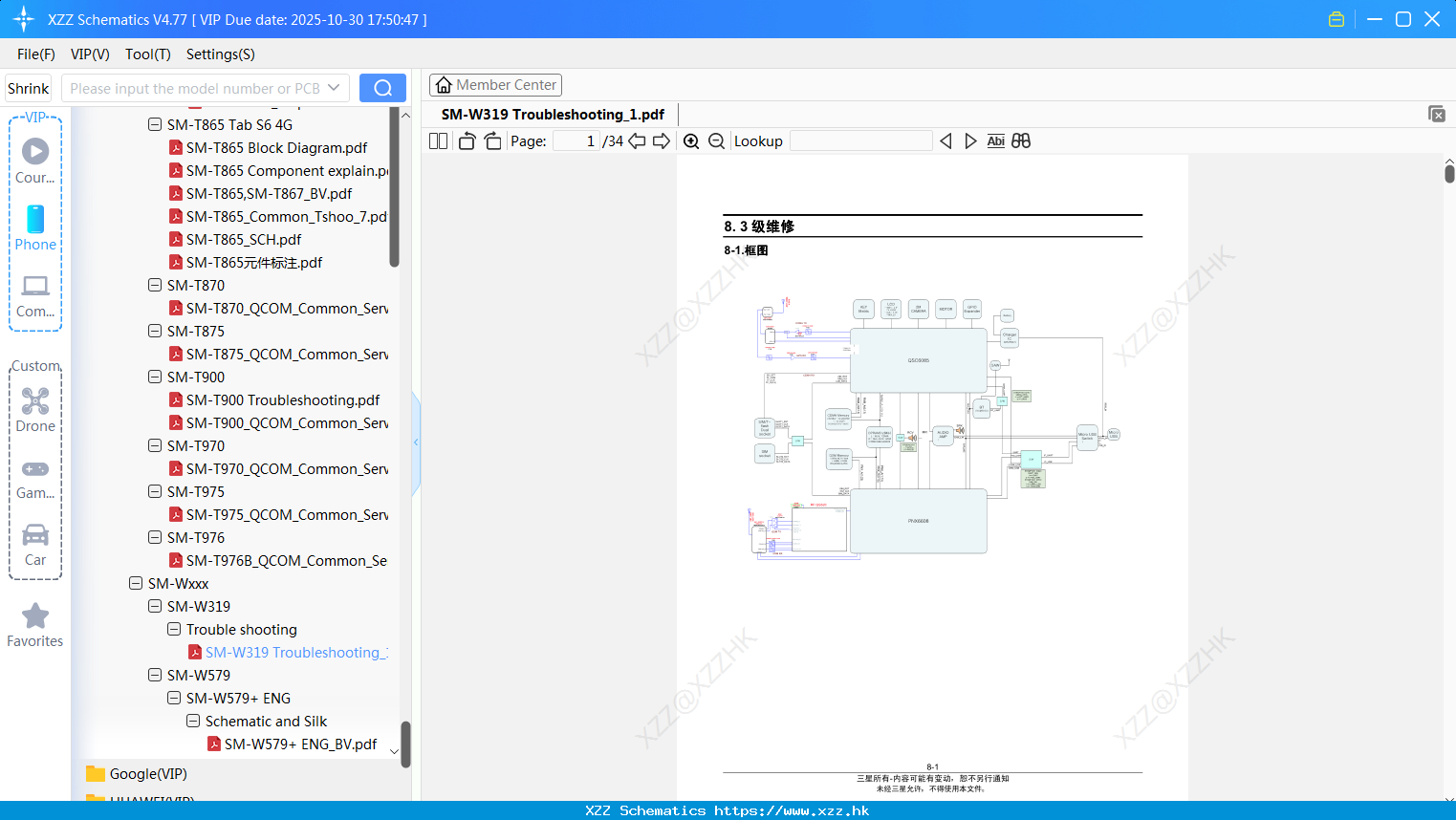Screen dimensions: 1456x820
Task: Click the model number search field
Action: 194,88
